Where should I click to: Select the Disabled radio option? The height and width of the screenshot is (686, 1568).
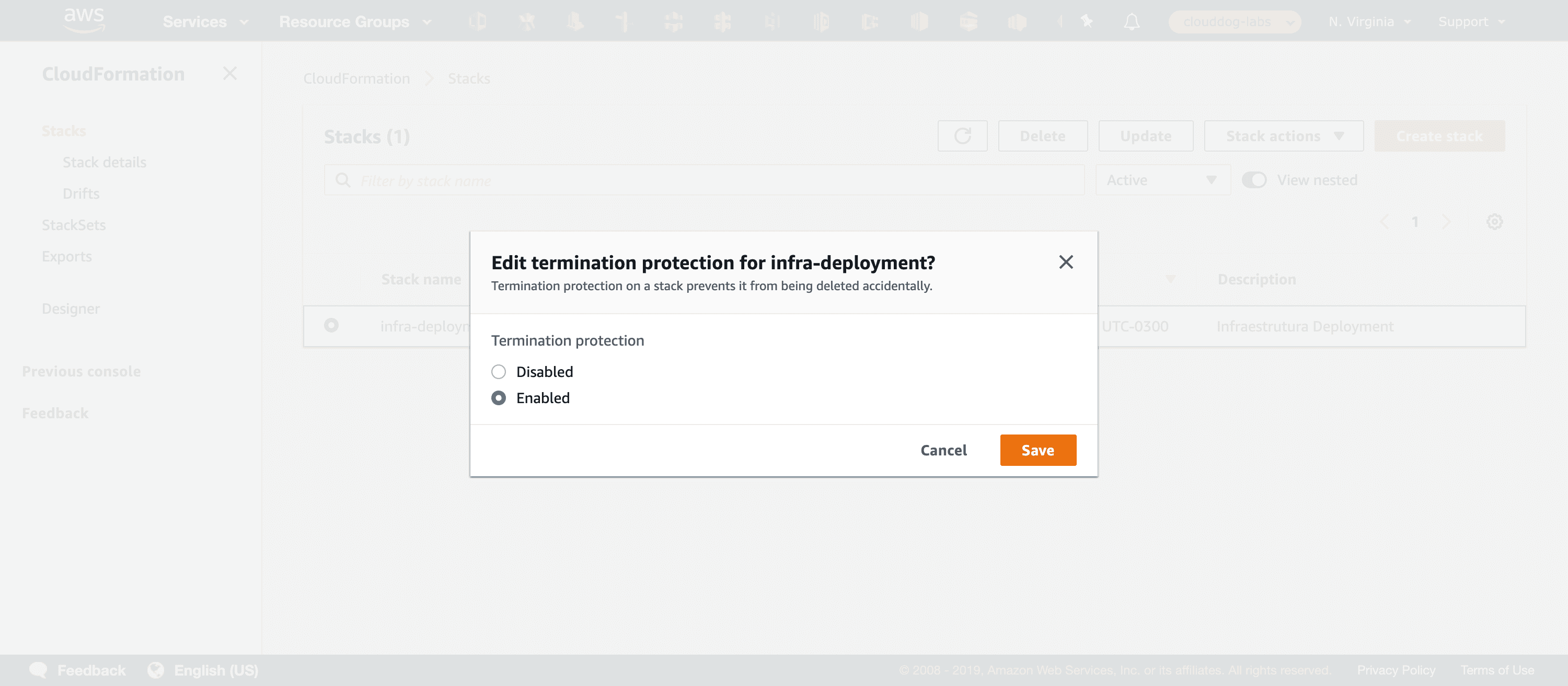click(x=499, y=372)
